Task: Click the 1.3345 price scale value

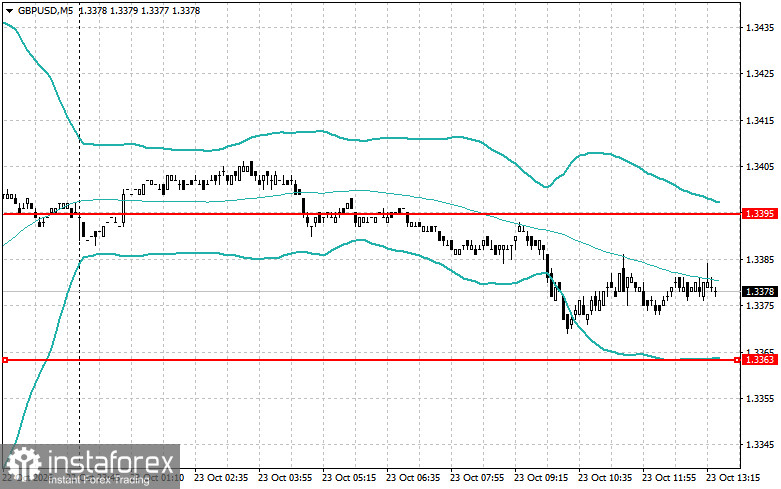Action: [x=760, y=445]
